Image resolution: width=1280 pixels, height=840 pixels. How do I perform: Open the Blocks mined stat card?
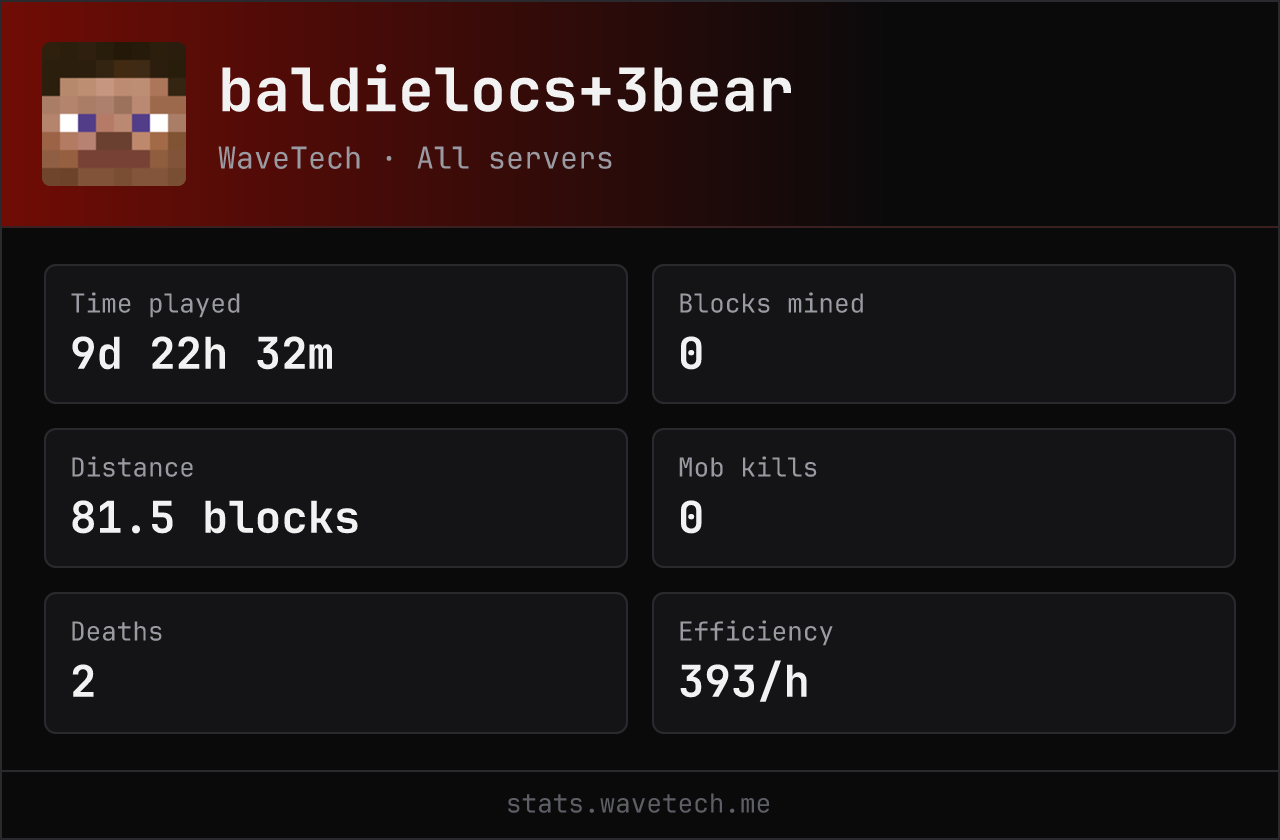pos(944,334)
